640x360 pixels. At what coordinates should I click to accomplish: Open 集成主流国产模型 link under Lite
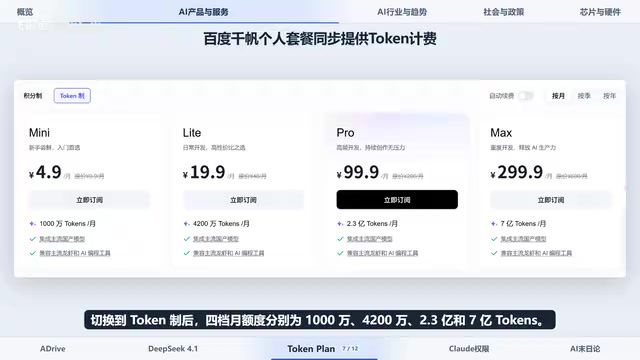(216, 239)
